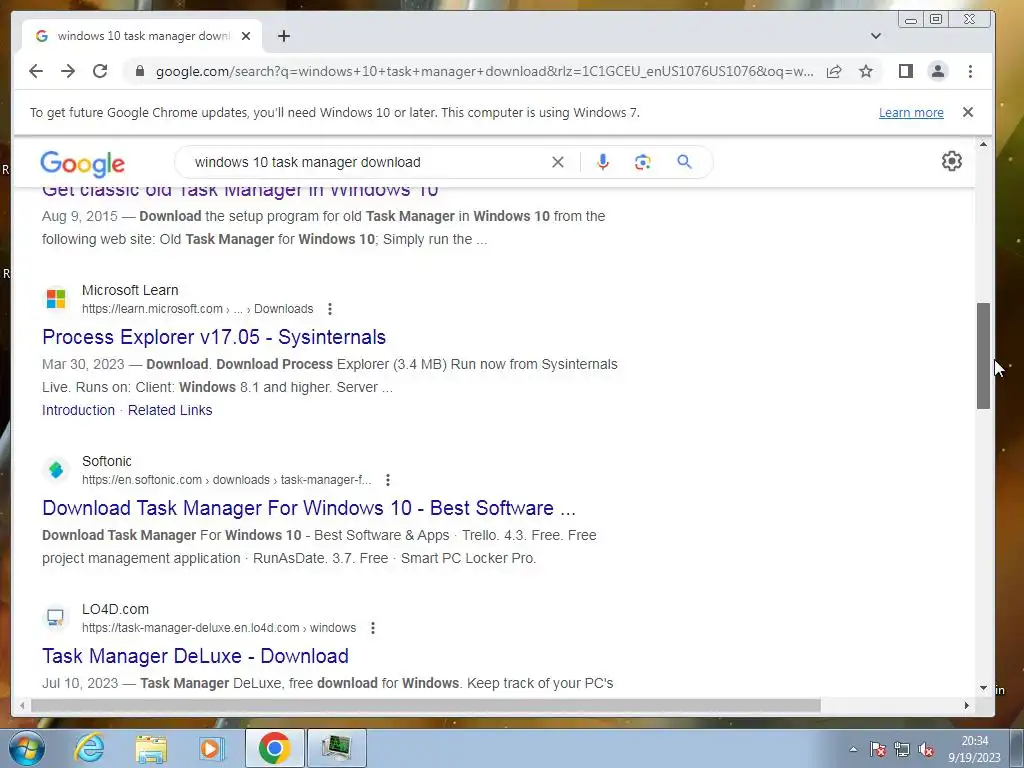Image resolution: width=1024 pixels, height=768 pixels.
Task: Click the horizontal scroll left arrow
Action: click(x=22, y=705)
